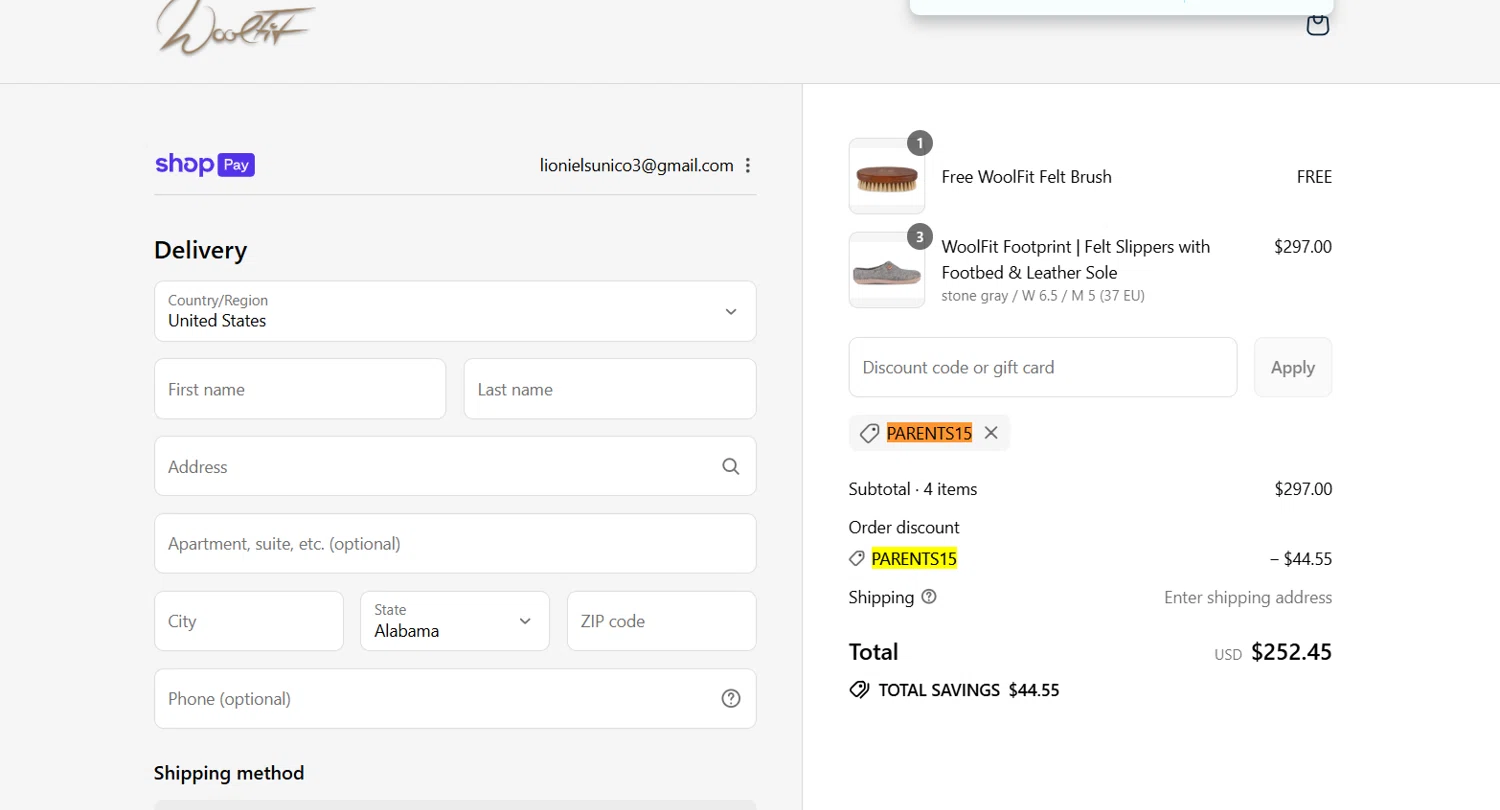The width and height of the screenshot is (1500, 810).
Task: Click the Shipping info question mark icon
Action: (929, 597)
